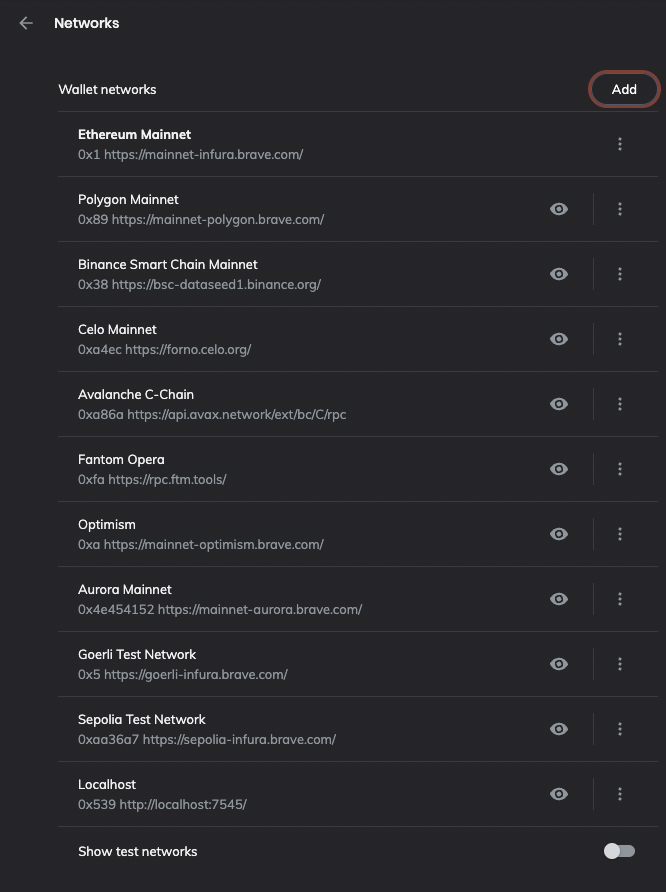This screenshot has width=666, height=892.
Task: Open the three-dot menu for Sepolia Test Network
Action: click(620, 729)
